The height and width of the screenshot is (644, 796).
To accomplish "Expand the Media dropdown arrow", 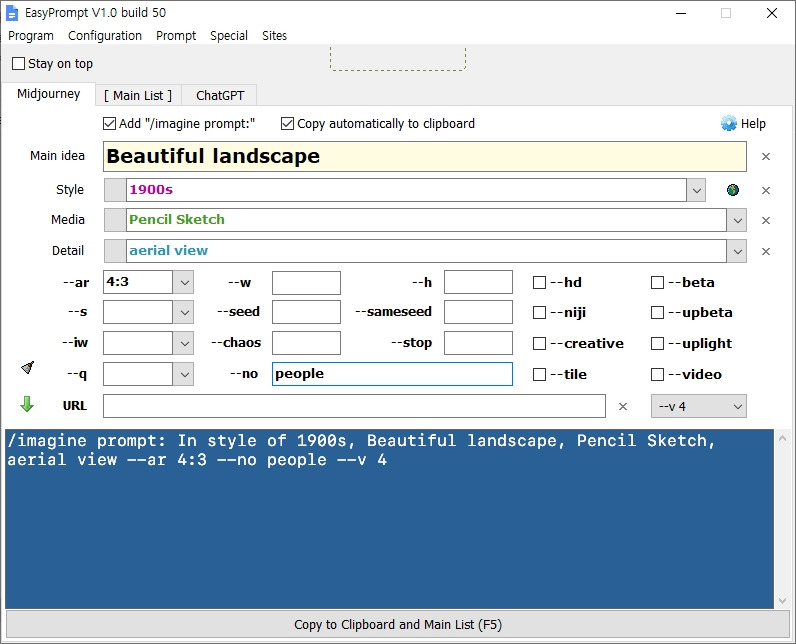I will click(737, 220).
